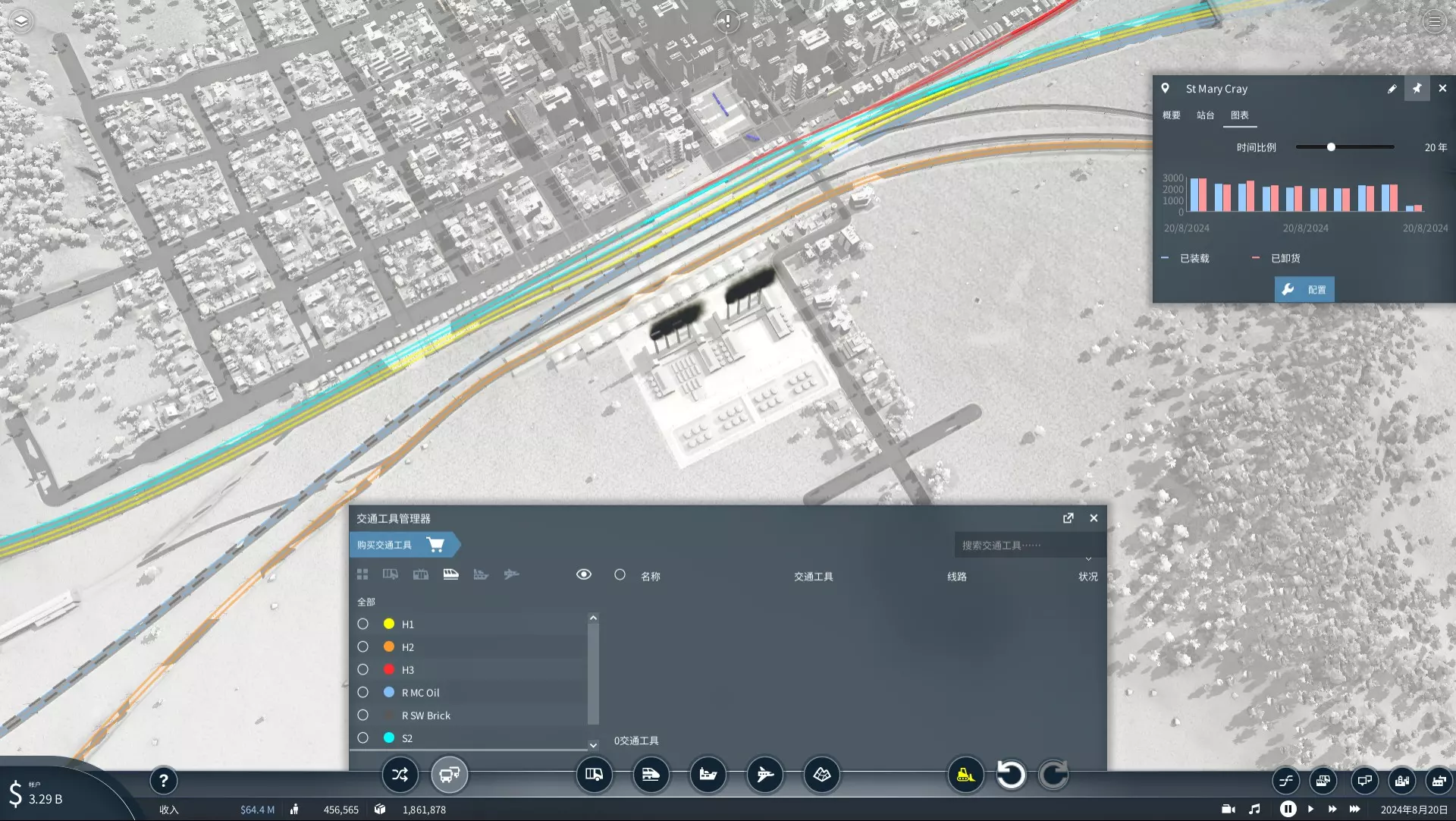Select the R MC Oil line radio button
This screenshot has width=1456, height=821.
pos(363,692)
